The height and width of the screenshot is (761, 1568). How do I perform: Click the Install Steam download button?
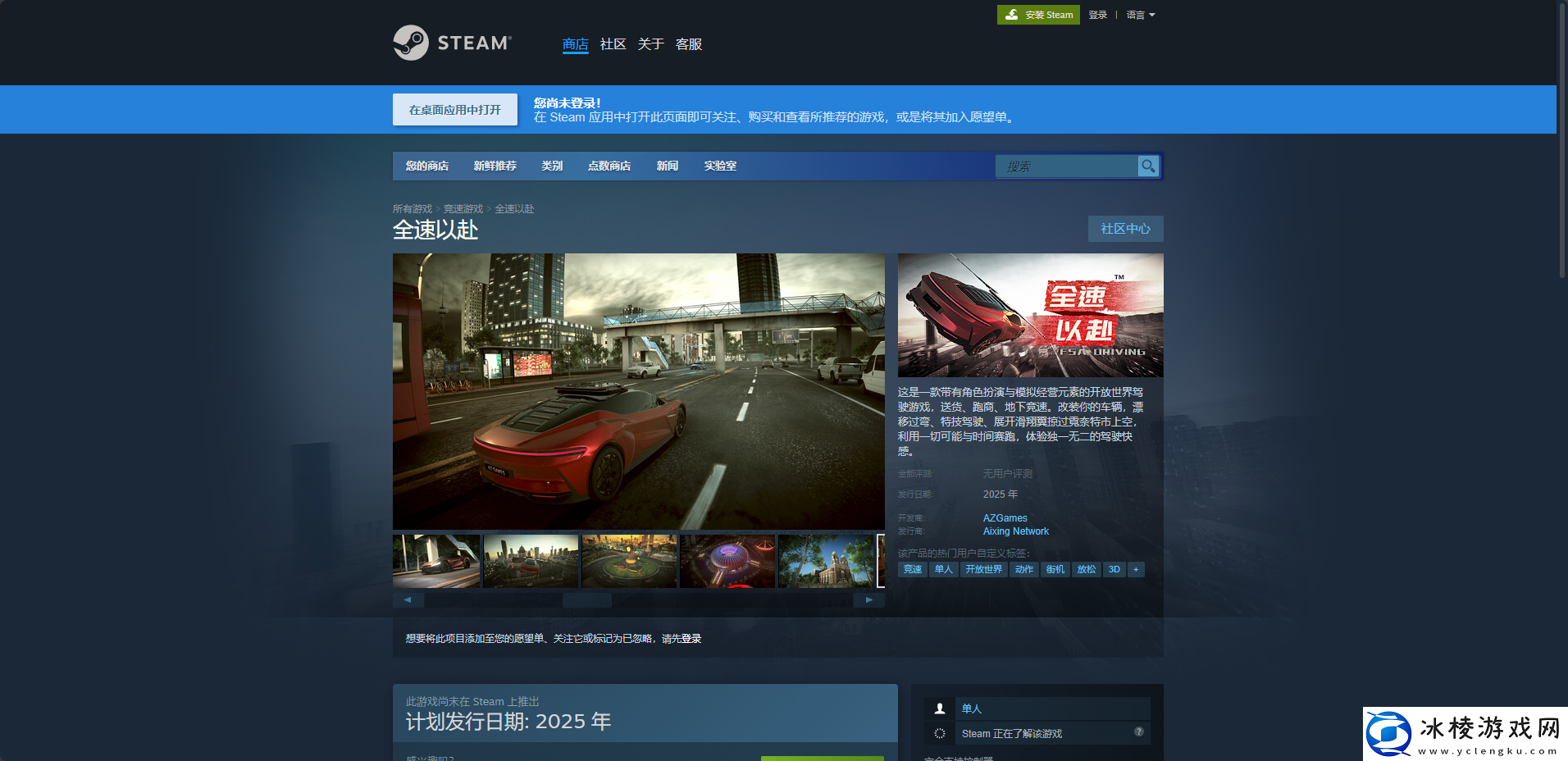pyautogui.click(x=1038, y=15)
